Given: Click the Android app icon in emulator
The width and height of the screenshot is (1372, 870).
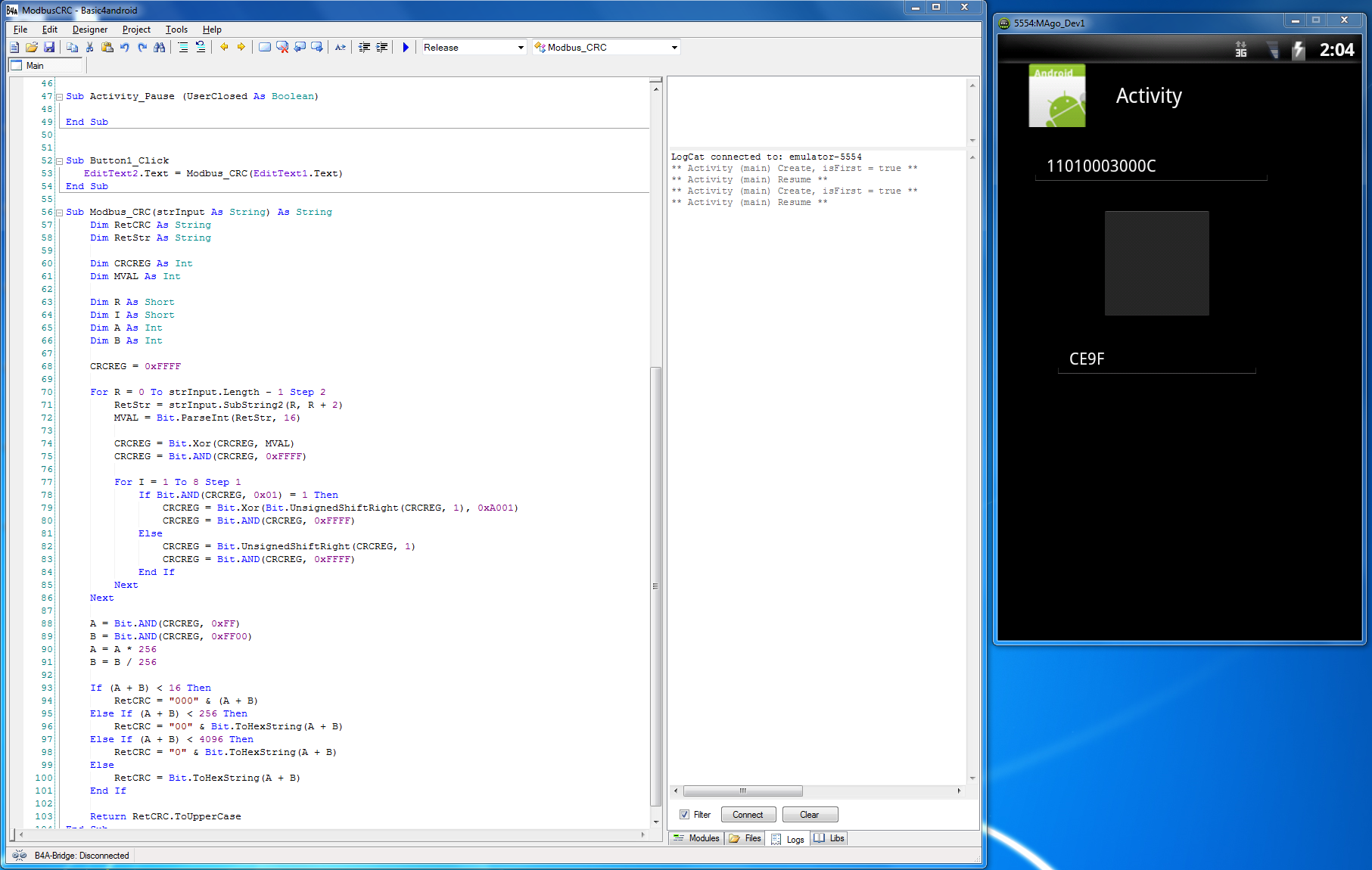Looking at the screenshot, I should [x=1056, y=95].
